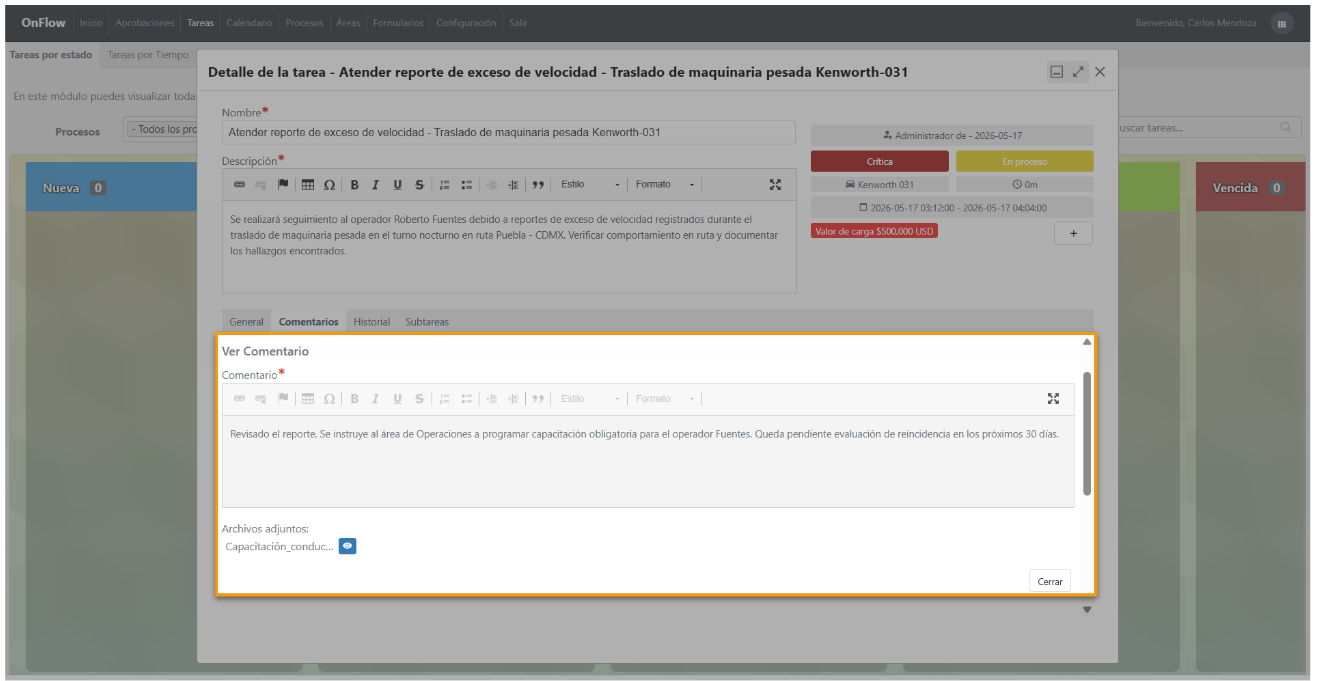Insert a table in the Descripción editor

[308, 185]
